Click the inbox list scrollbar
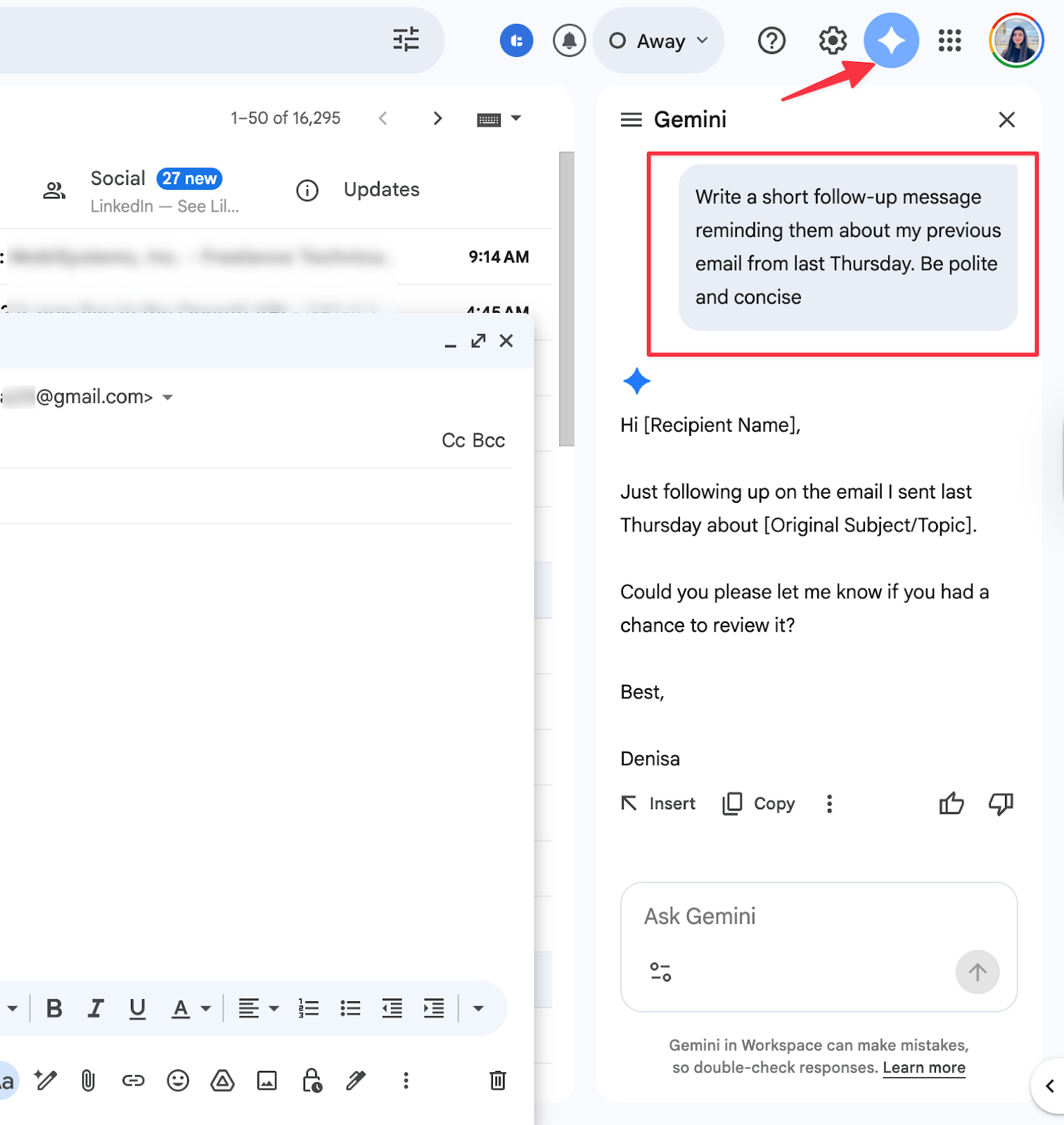This screenshot has width=1064, height=1125. [567, 299]
